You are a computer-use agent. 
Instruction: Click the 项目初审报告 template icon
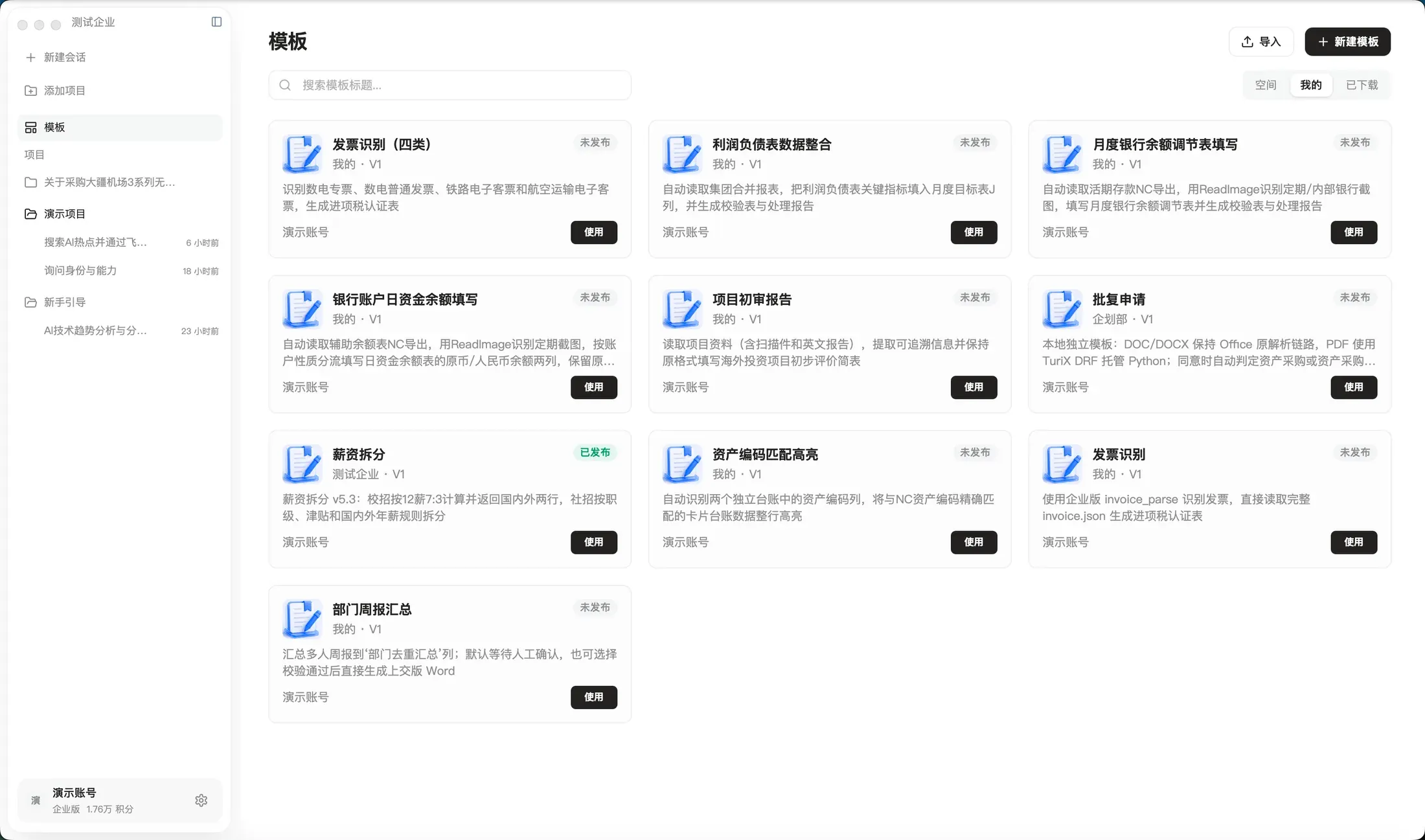[682, 308]
